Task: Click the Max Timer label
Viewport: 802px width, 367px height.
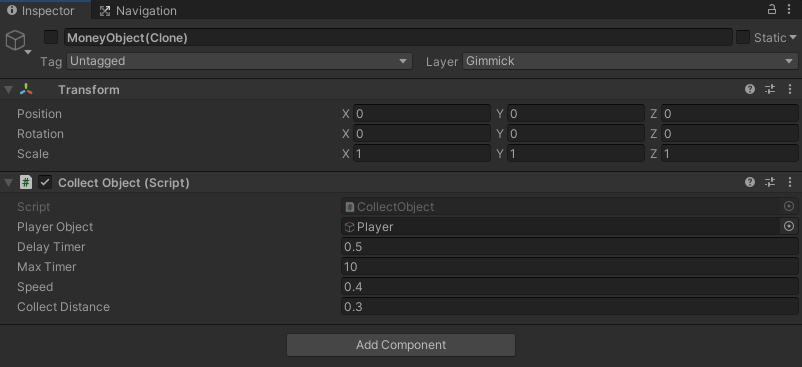Action: pyautogui.click(x=47, y=266)
